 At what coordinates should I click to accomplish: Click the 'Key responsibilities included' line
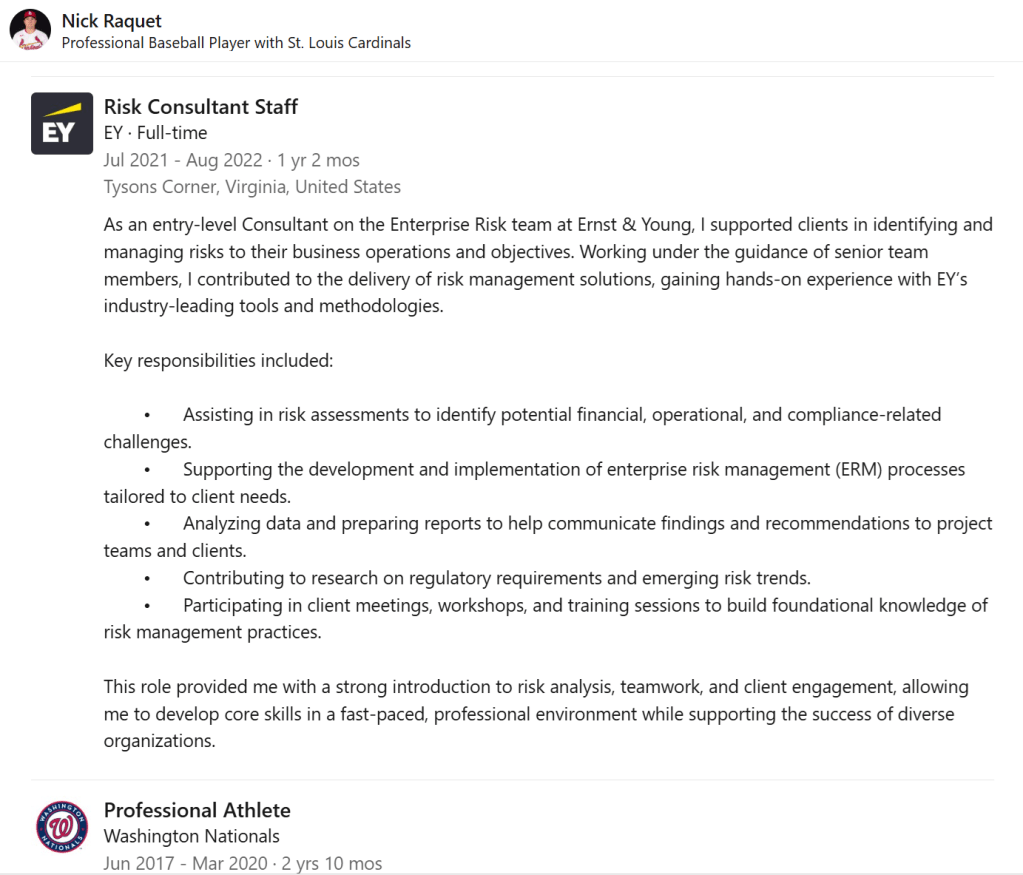pyautogui.click(x=218, y=360)
